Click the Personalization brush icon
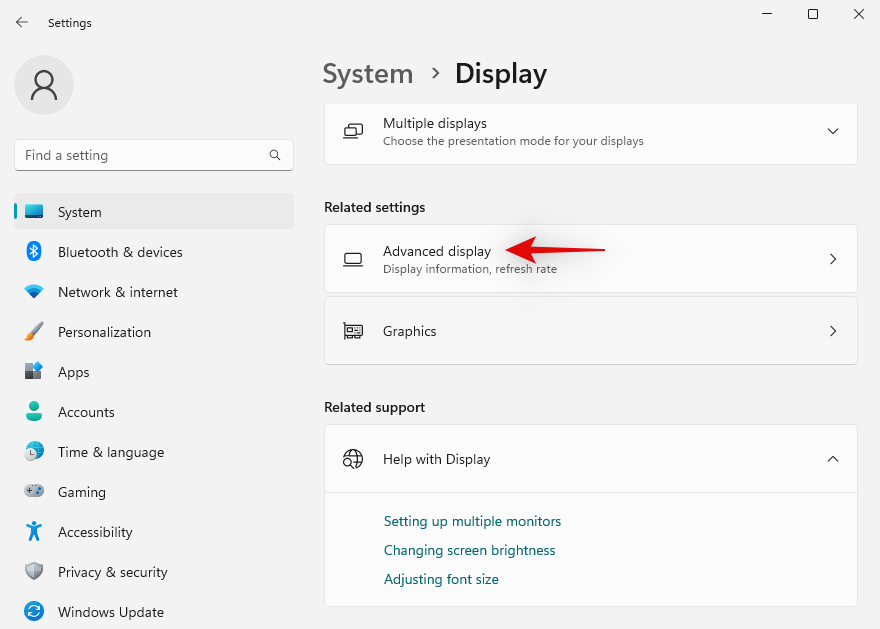The width and height of the screenshot is (880, 629). pyautogui.click(x=33, y=332)
